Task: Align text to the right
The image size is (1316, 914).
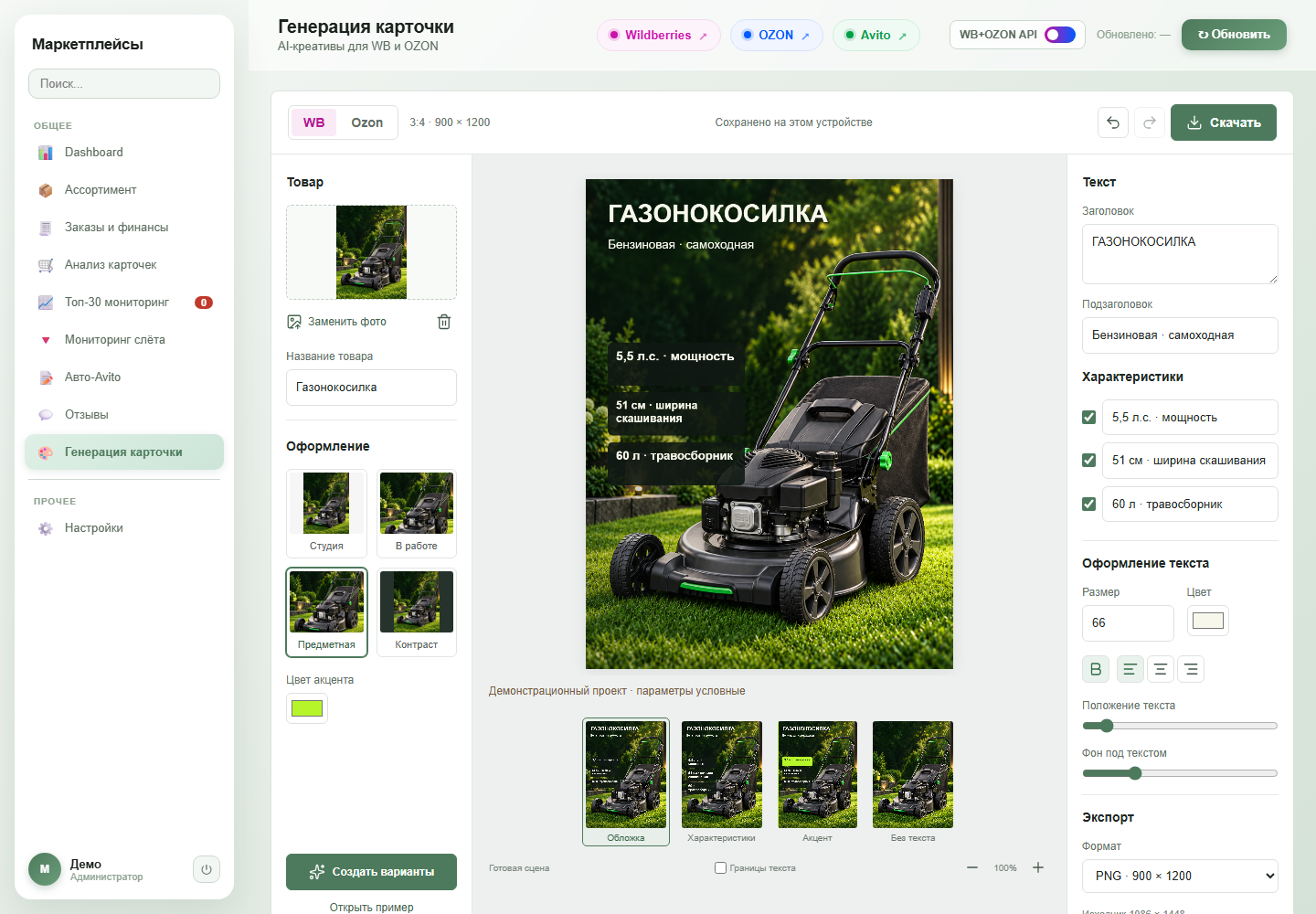Action: click(1191, 669)
